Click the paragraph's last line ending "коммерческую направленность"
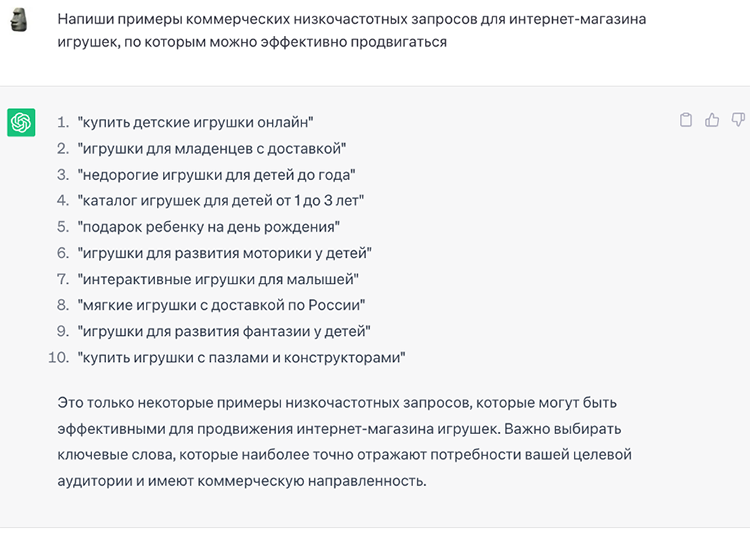The width and height of the screenshot is (750, 533). [x=242, y=481]
